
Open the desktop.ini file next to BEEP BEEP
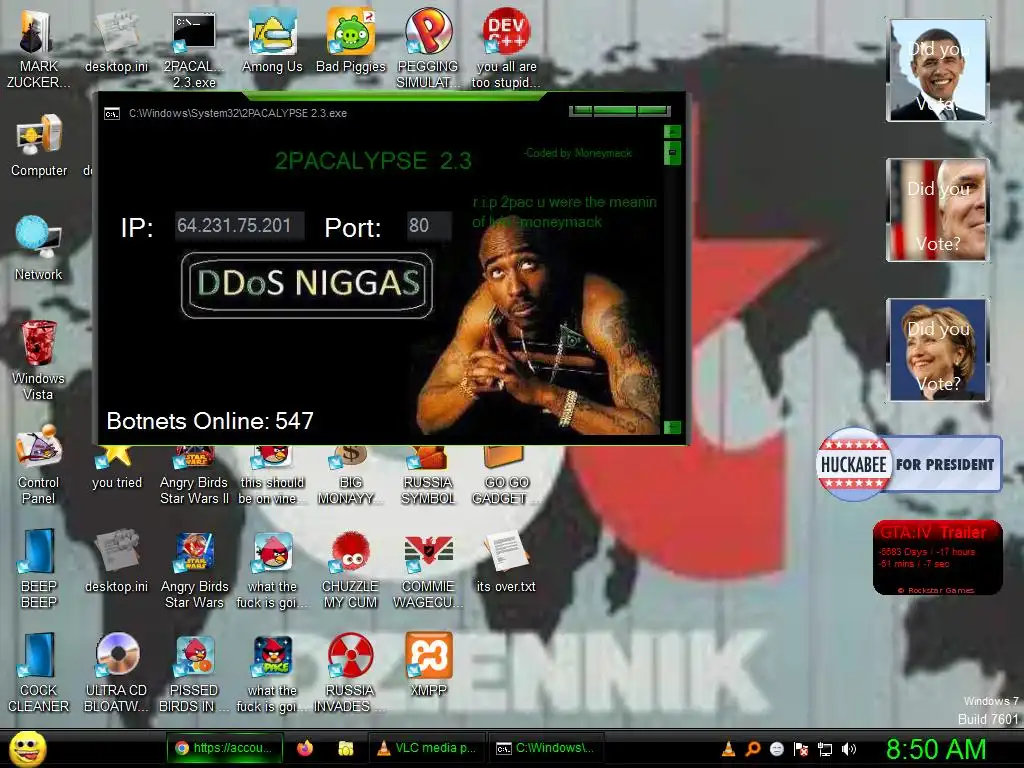click(x=117, y=562)
